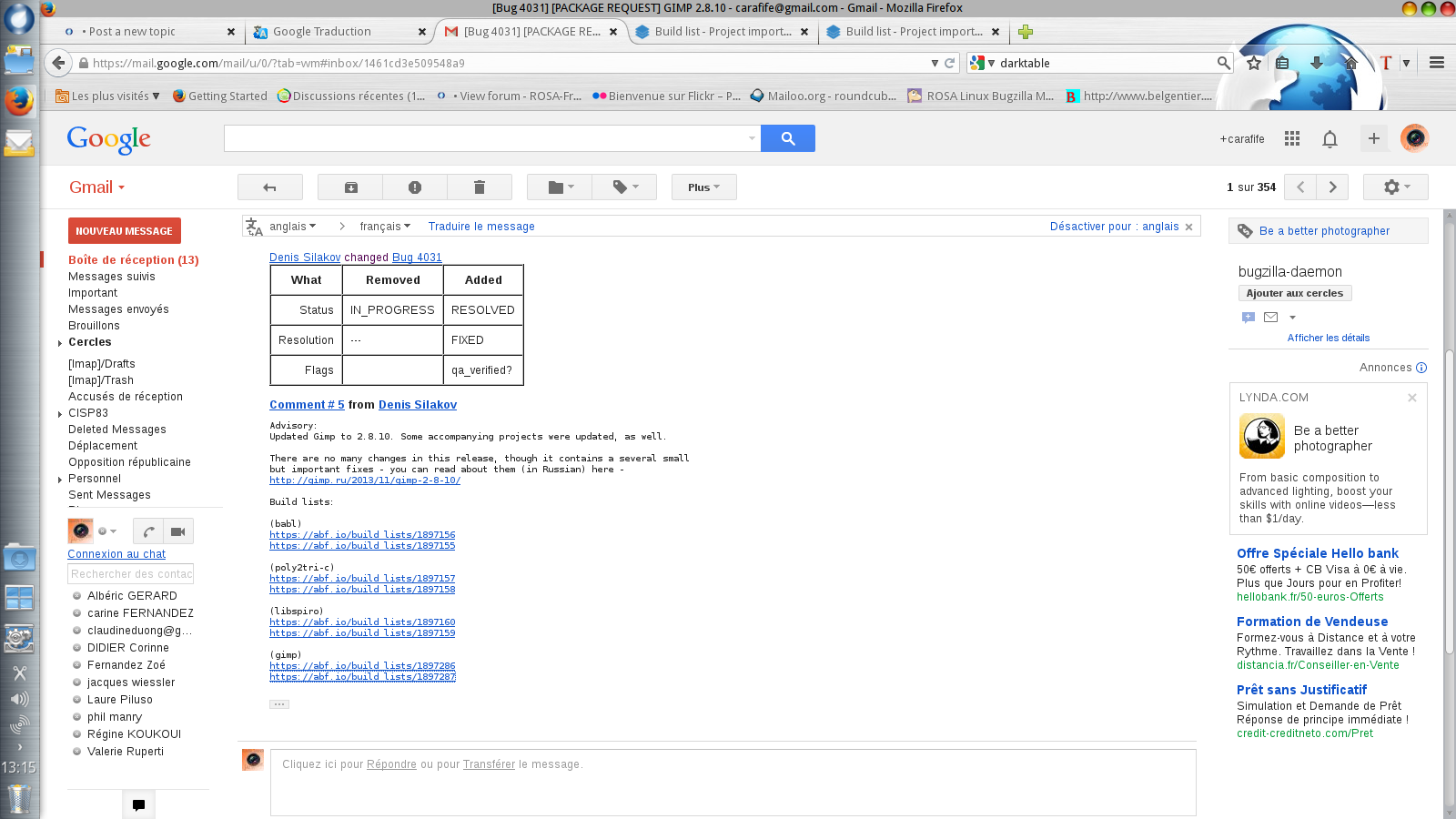Open the Firefox downloads arrow
The image size is (1456, 819).
[1317, 63]
